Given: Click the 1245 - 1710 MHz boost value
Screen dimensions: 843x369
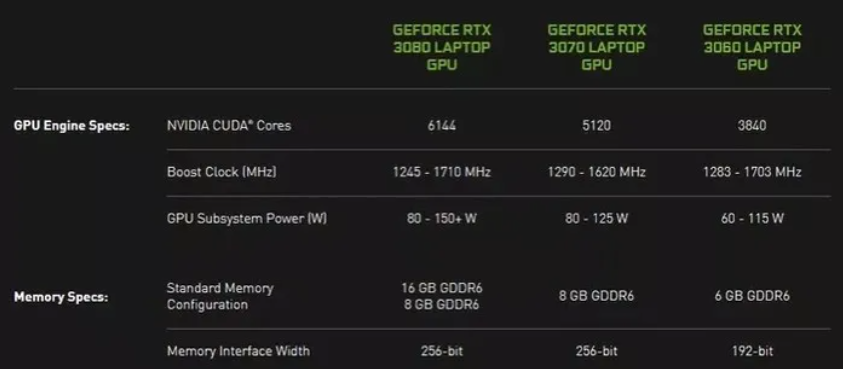Looking at the screenshot, I should tap(442, 172).
